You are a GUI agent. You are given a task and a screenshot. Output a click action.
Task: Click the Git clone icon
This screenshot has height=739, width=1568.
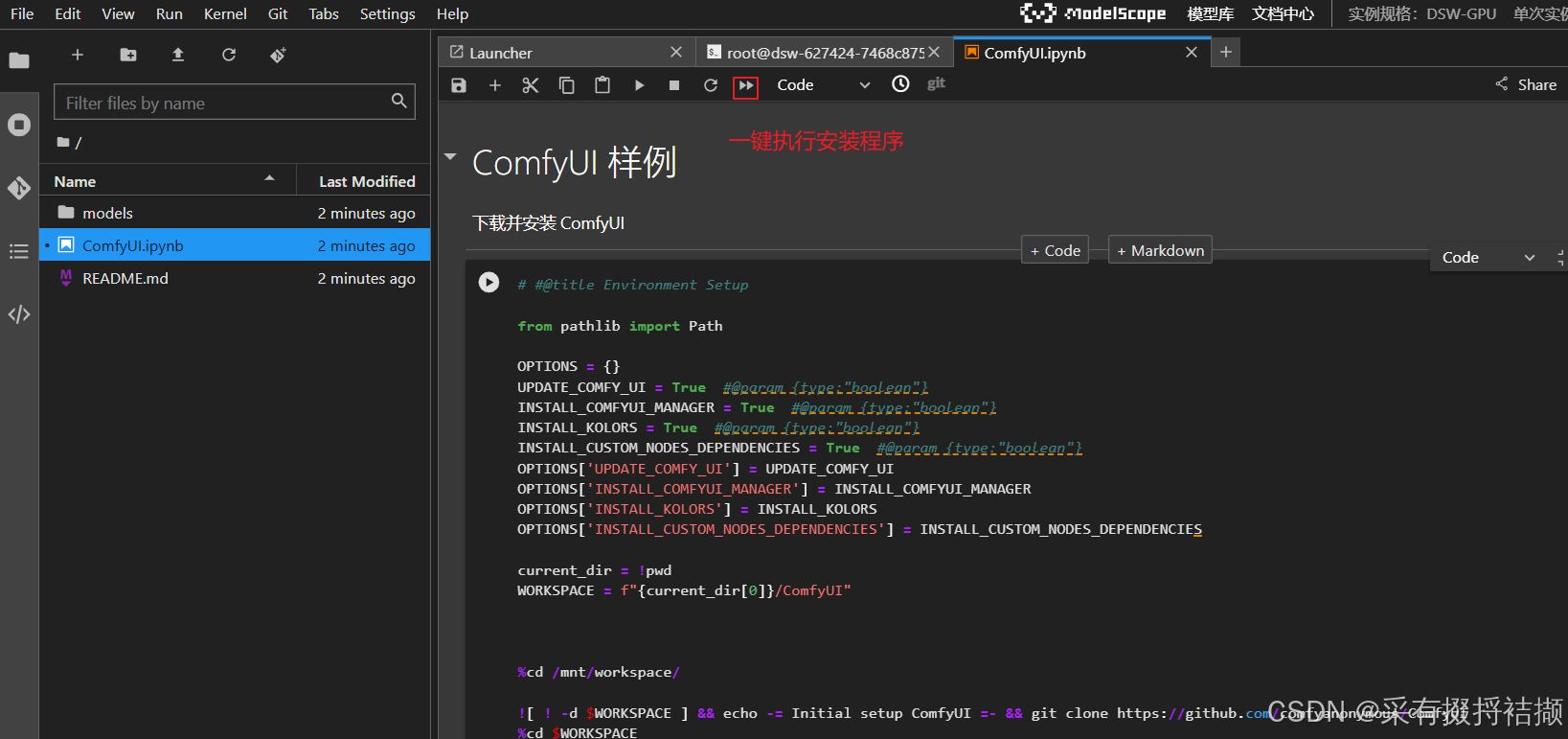click(278, 55)
